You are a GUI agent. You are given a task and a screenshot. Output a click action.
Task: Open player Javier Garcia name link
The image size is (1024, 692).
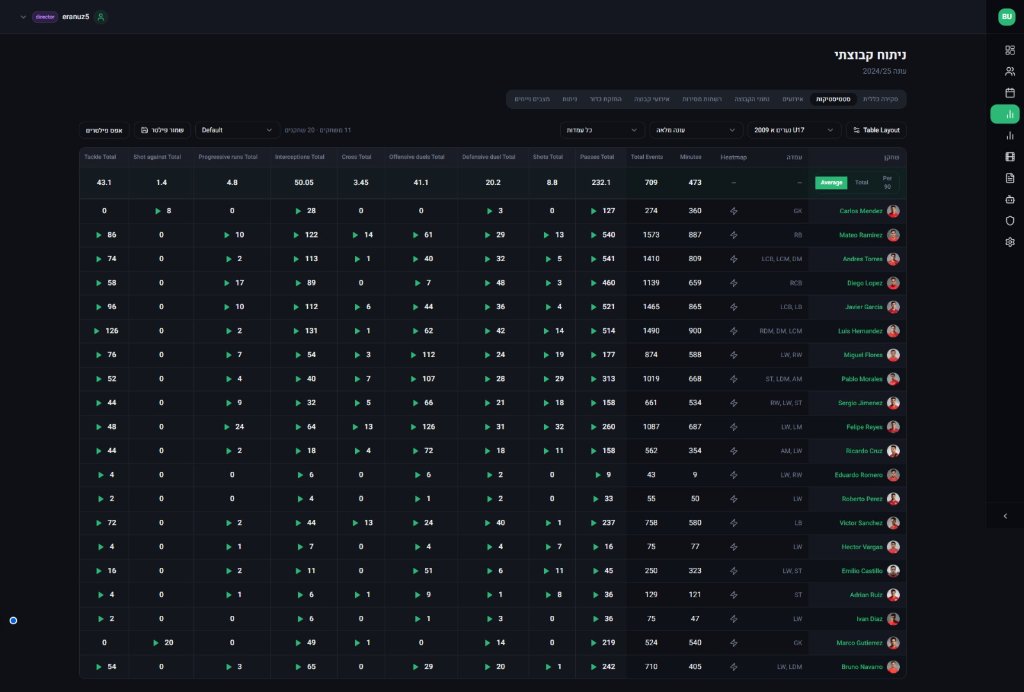pyautogui.click(x=863, y=307)
